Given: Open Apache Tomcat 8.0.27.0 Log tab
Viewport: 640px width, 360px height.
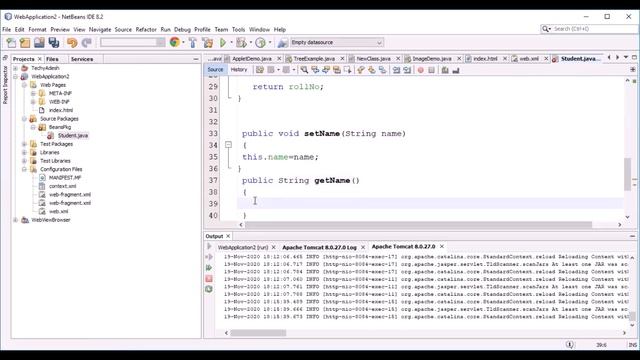Looking at the screenshot, I should (319, 247).
